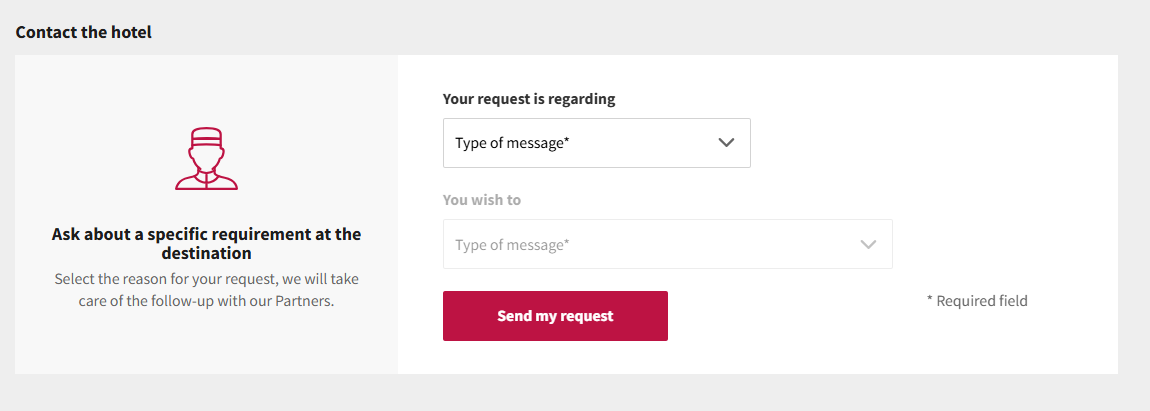Click the uniform shoulders of bellhop icon
The image size is (1150, 411).
tap(206, 180)
